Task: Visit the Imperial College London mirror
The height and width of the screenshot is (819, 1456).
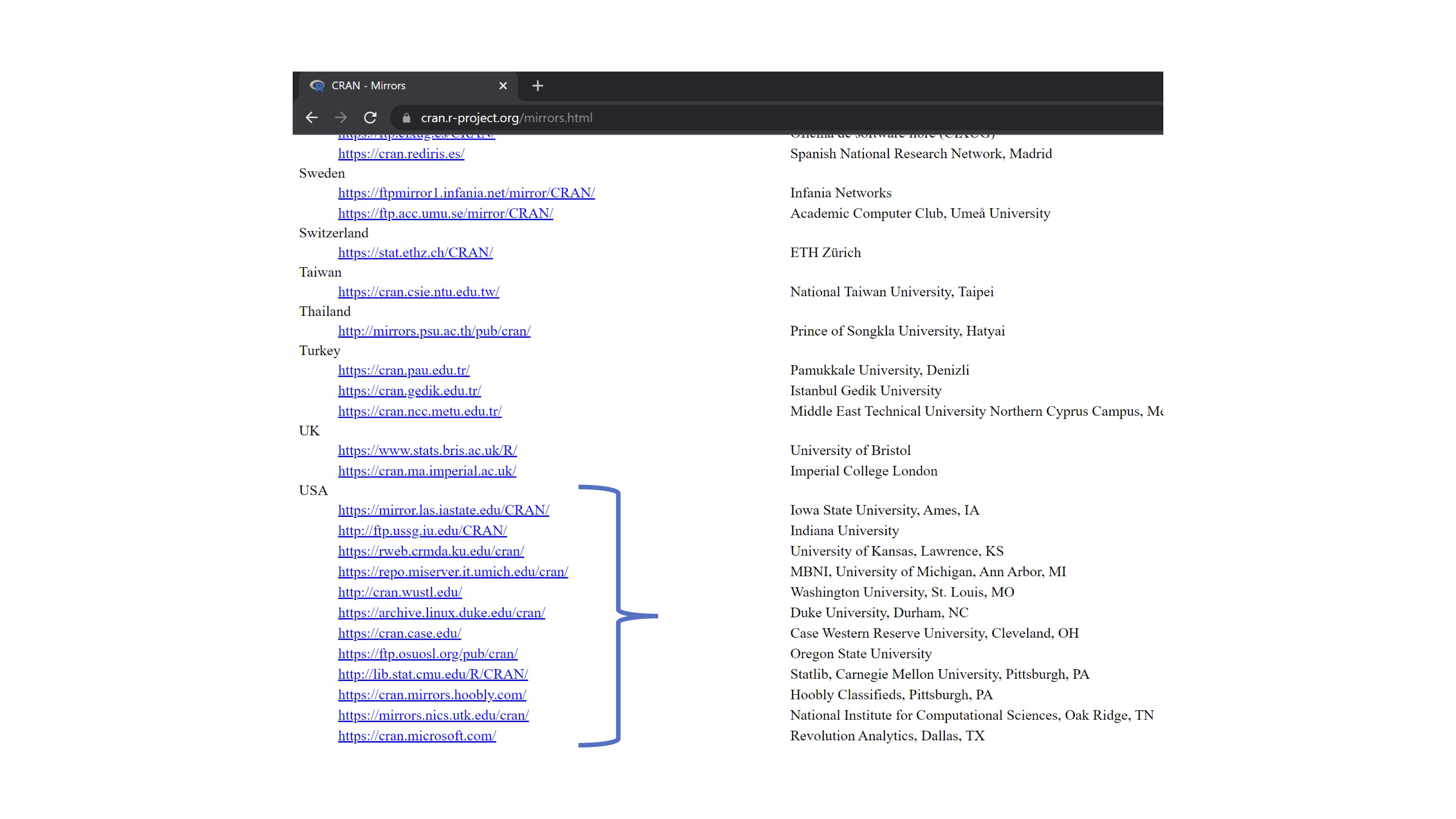Action: [x=427, y=471]
